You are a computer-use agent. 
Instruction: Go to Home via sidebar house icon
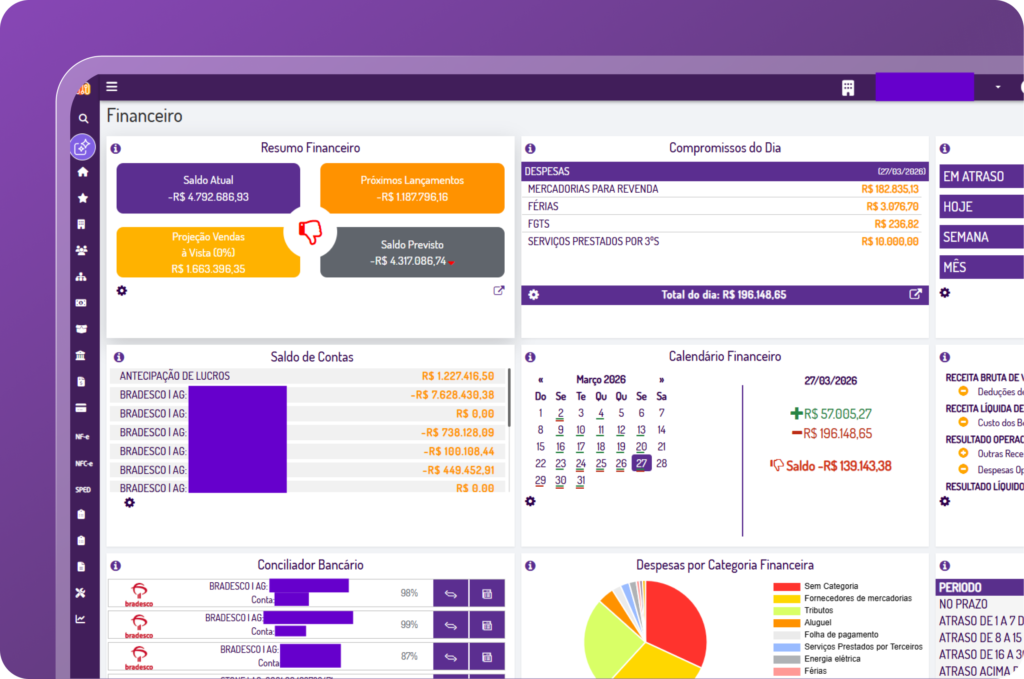click(x=83, y=172)
